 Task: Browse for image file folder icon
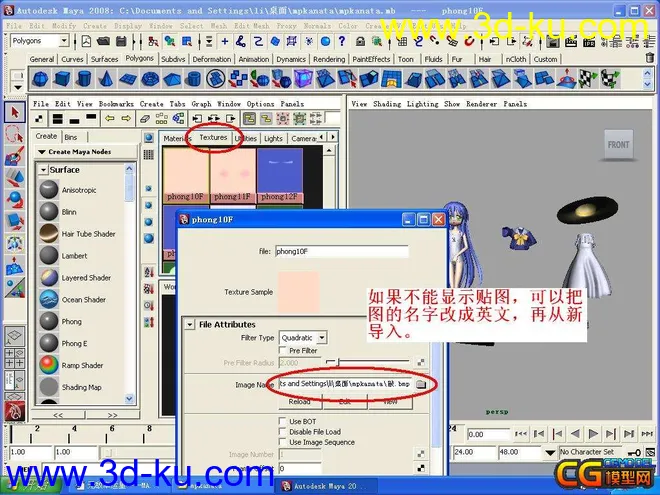point(420,384)
